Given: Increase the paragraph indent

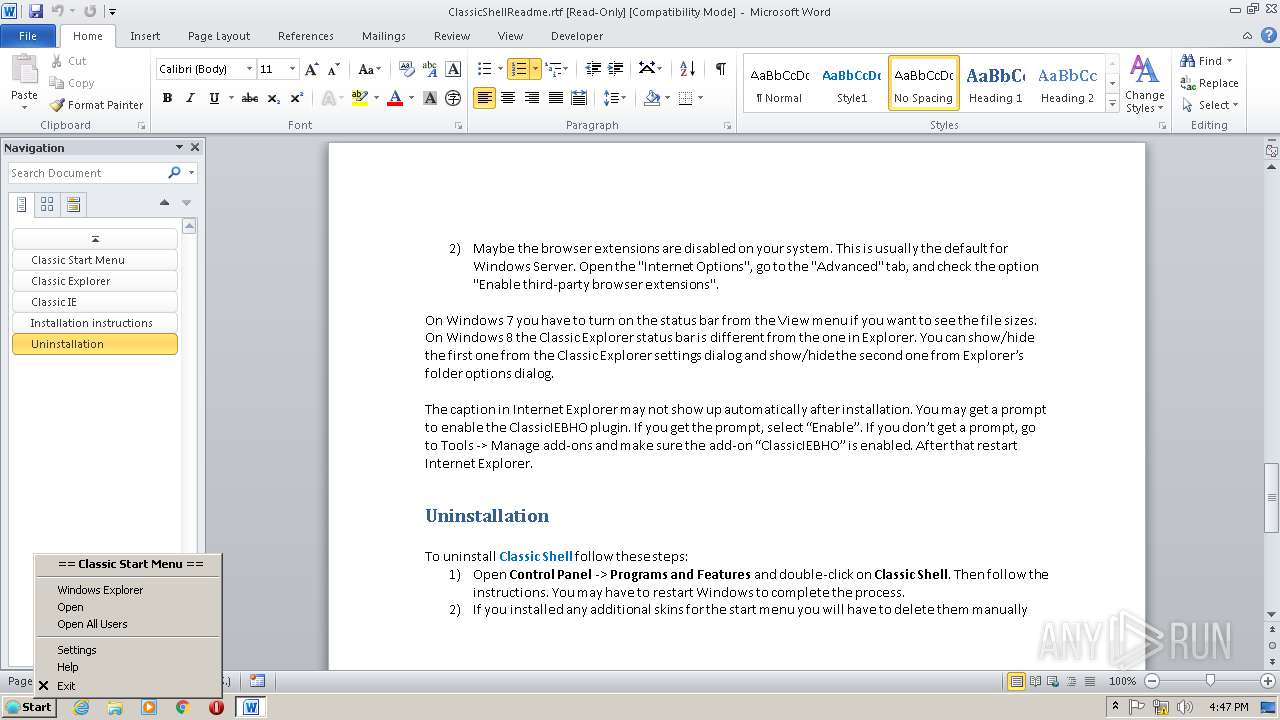Looking at the screenshot, I should click(x=617, y=69).
